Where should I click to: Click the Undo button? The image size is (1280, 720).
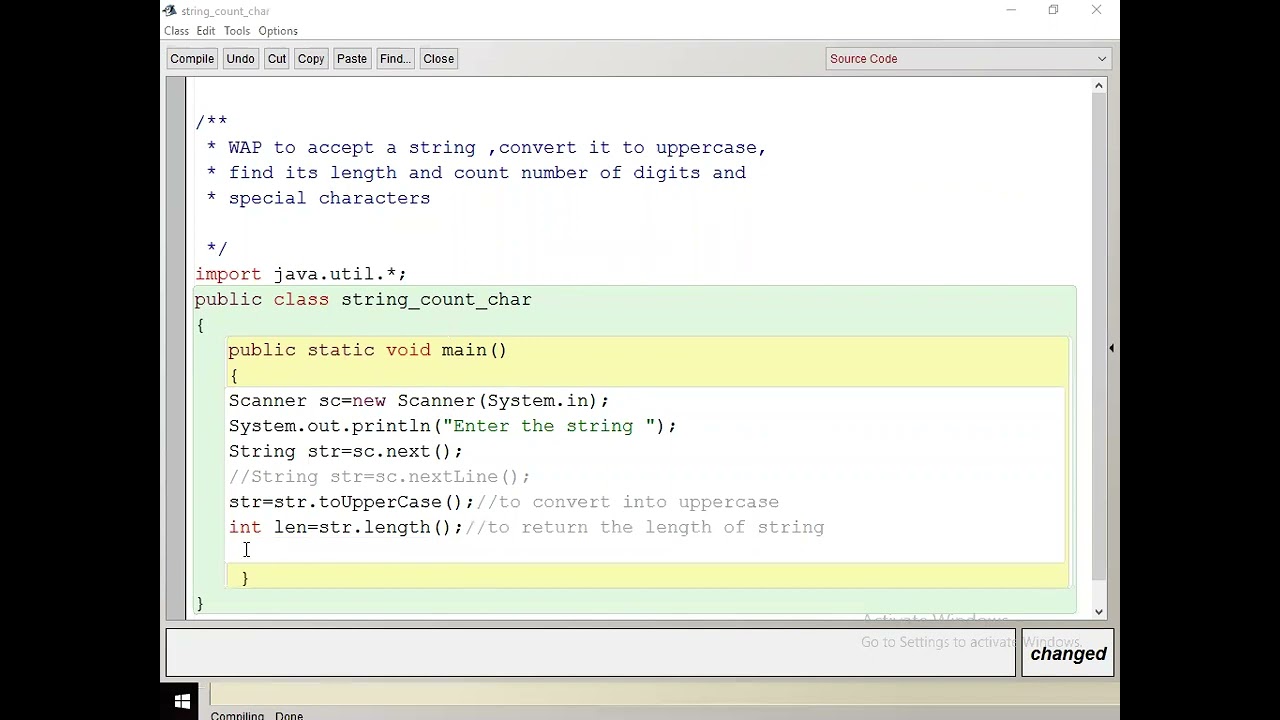point(240,59)
